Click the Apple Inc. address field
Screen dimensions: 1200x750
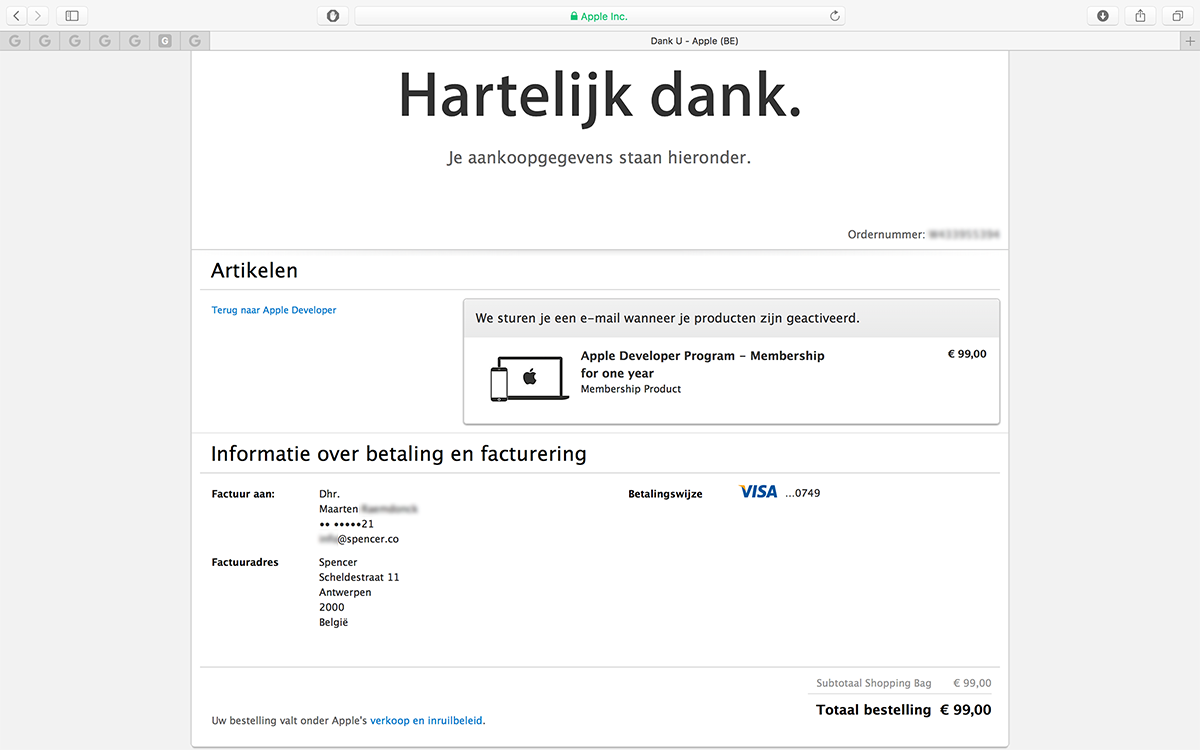click(600, 16)
